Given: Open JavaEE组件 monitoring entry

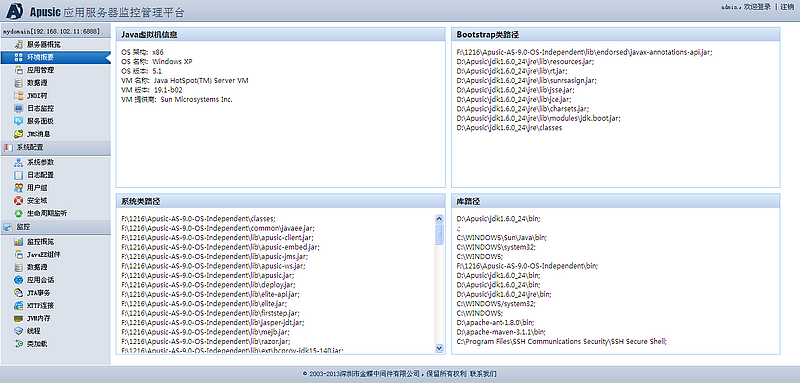Looking at the screenshot, I should (x=43, y=254).
